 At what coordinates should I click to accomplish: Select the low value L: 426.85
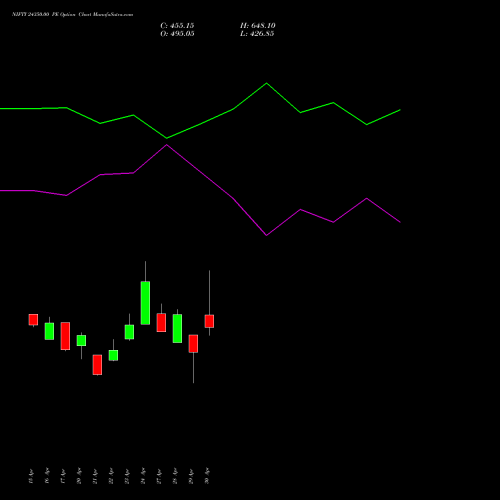coord(257,34)
